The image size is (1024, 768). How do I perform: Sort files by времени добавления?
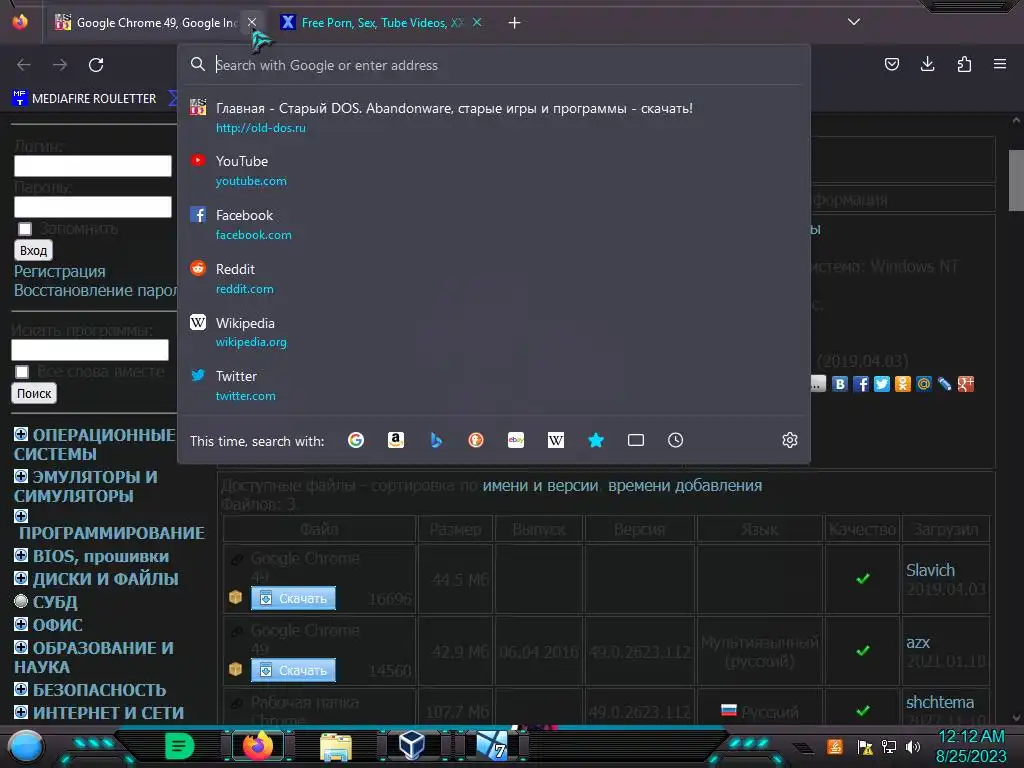click(685, 486)
